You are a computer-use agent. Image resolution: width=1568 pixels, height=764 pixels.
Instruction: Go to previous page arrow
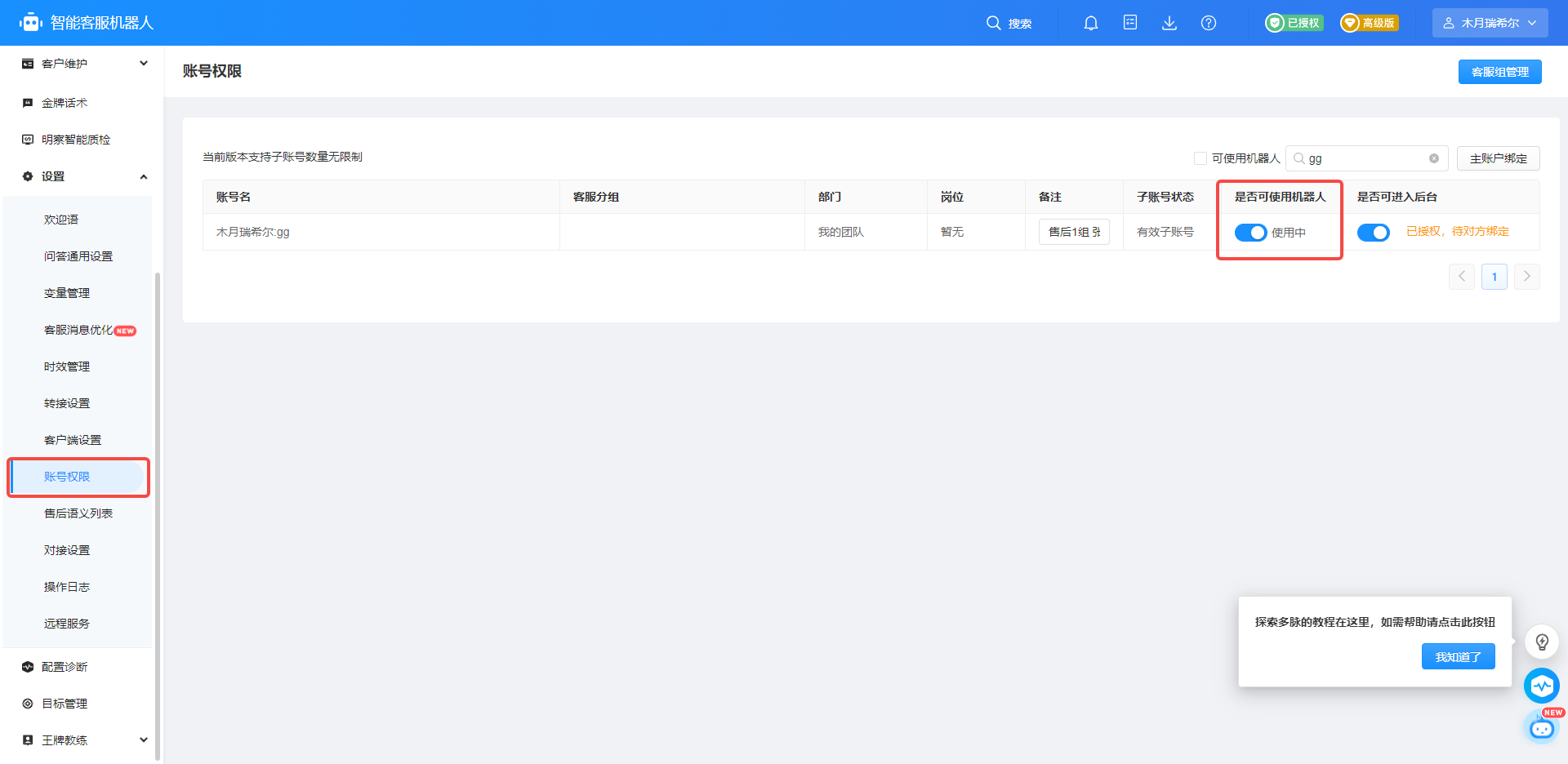pos(1462,277)
